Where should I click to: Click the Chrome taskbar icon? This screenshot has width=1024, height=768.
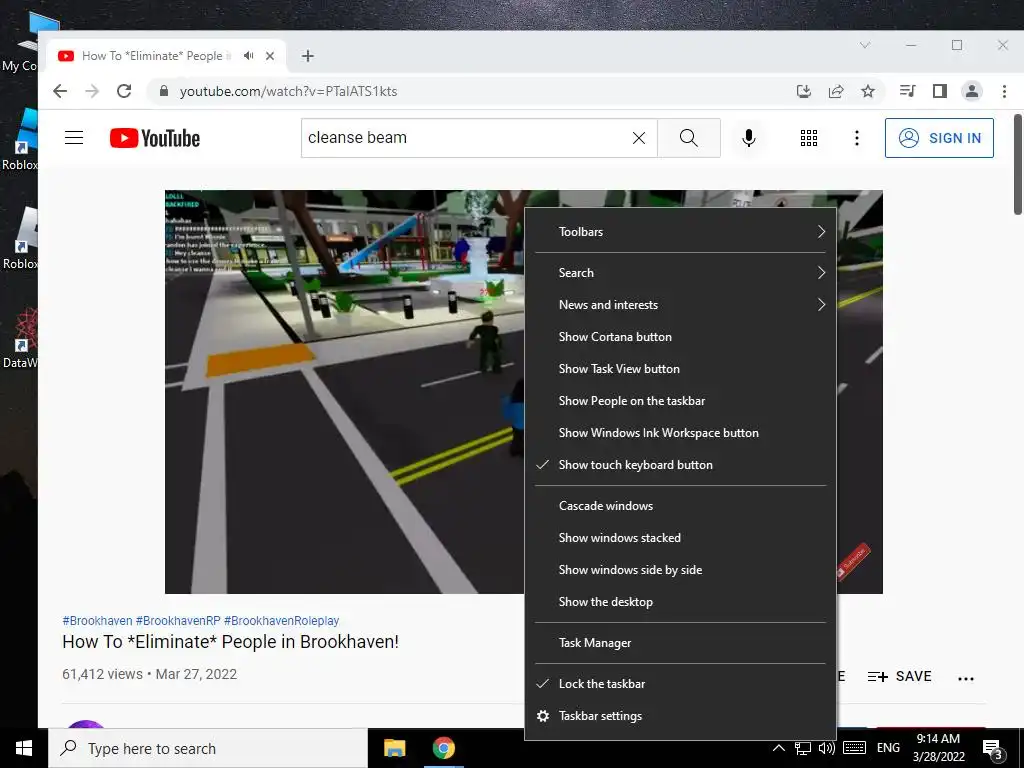pos(443,748)
